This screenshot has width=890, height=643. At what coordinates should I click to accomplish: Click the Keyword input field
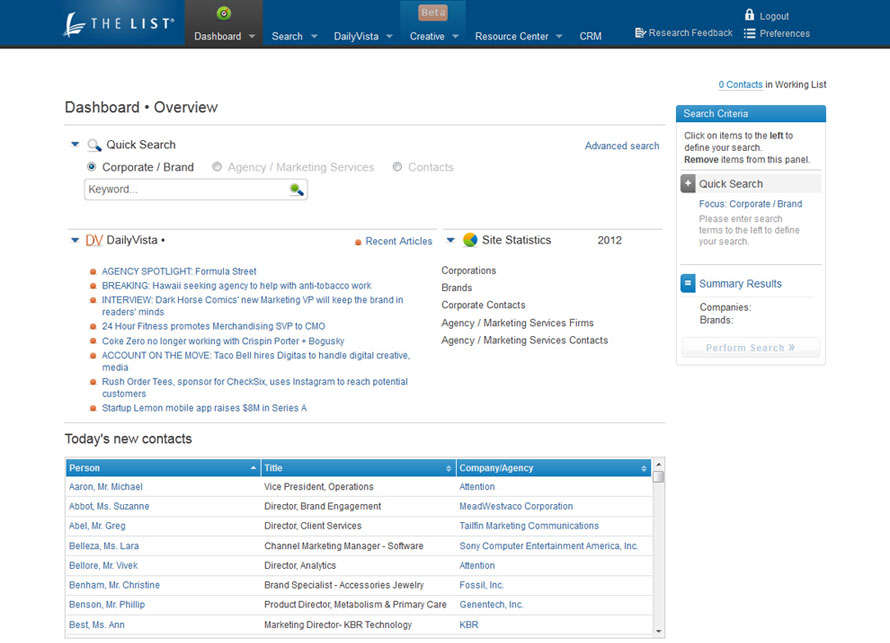pos(196,189)
